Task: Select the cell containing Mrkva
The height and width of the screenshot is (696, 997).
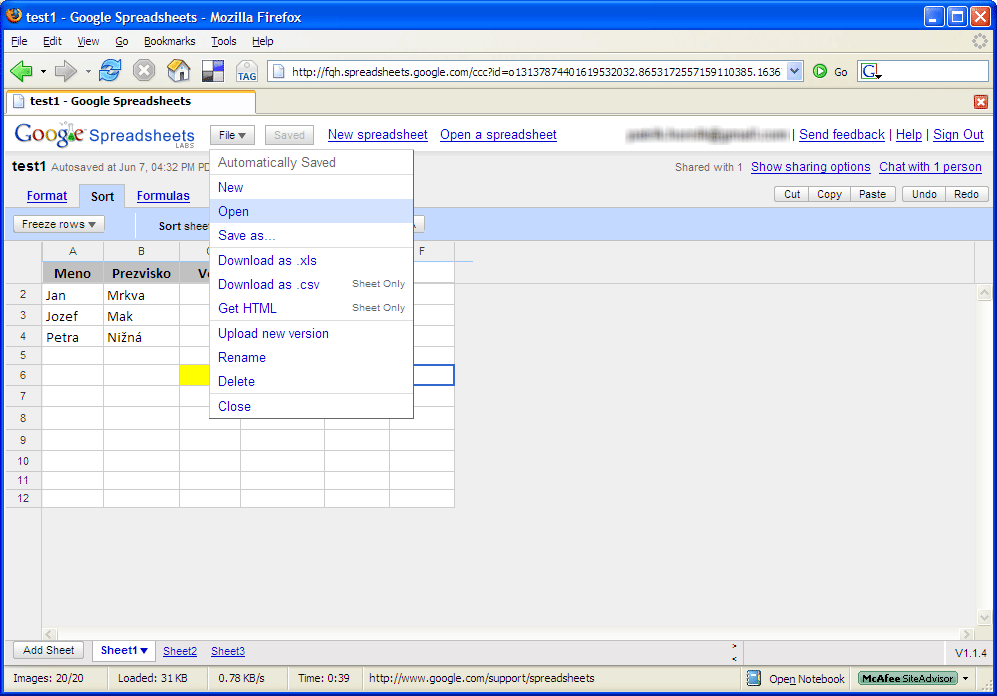Action: pos(141,295)
